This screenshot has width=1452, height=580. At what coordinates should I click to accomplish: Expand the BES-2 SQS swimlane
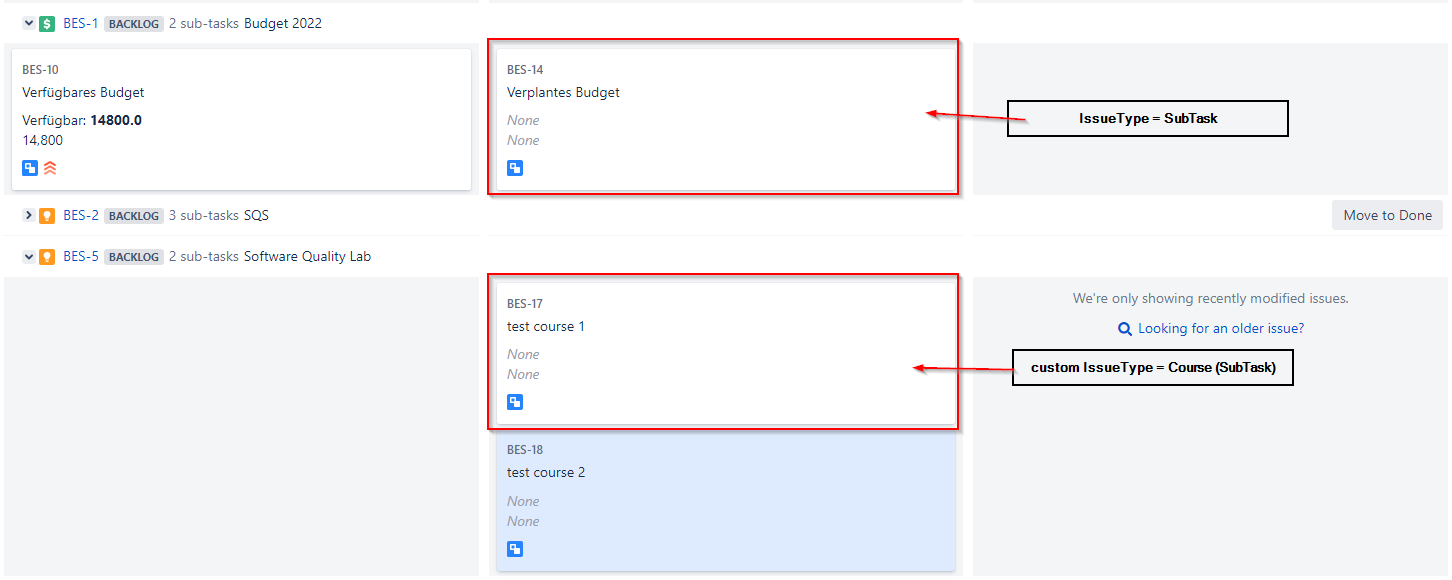29,216
